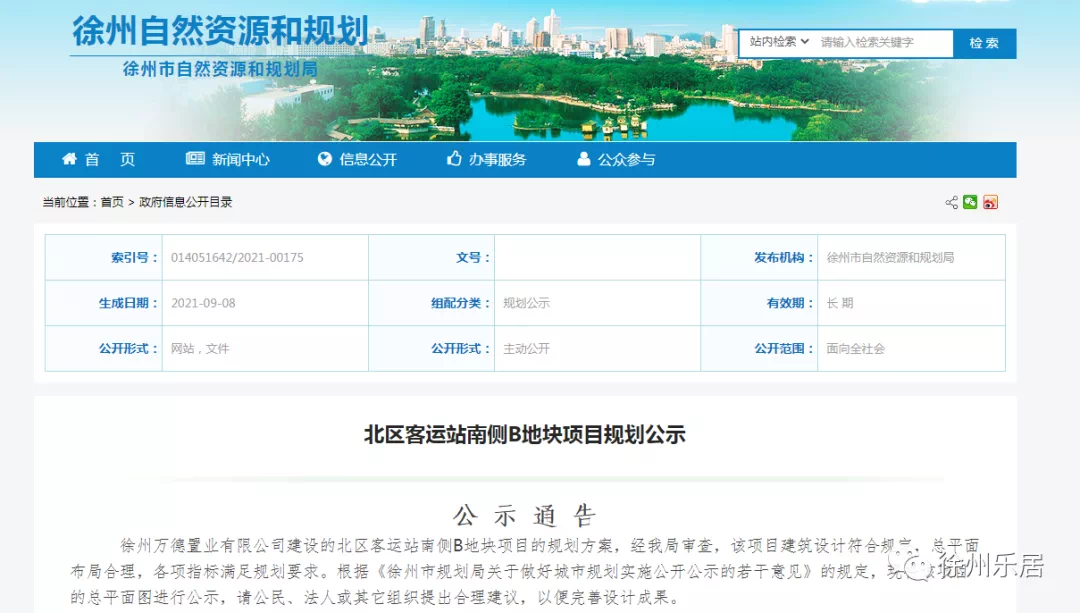Select the 办事服务 menu item
1080x613 pixels.
(497, 160)
